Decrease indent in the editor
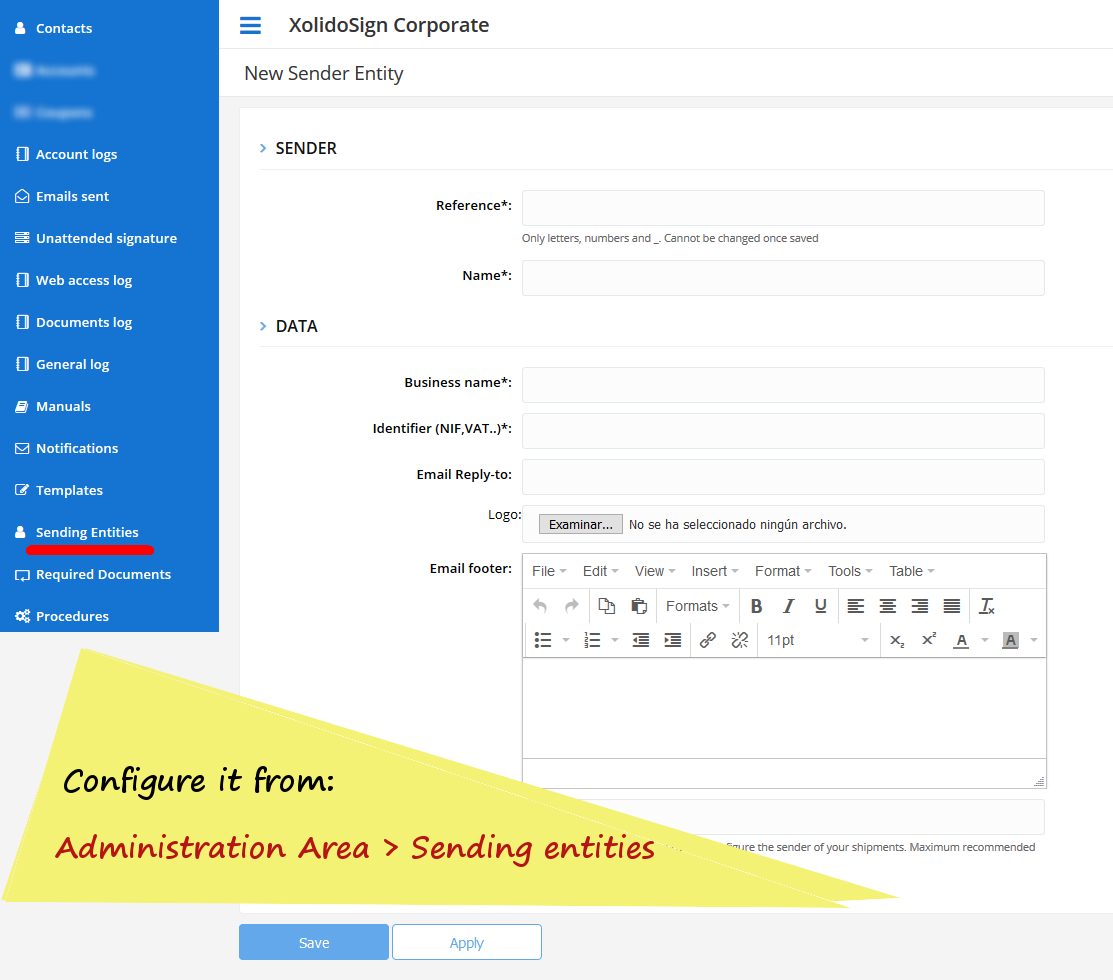 pos(641,640)
